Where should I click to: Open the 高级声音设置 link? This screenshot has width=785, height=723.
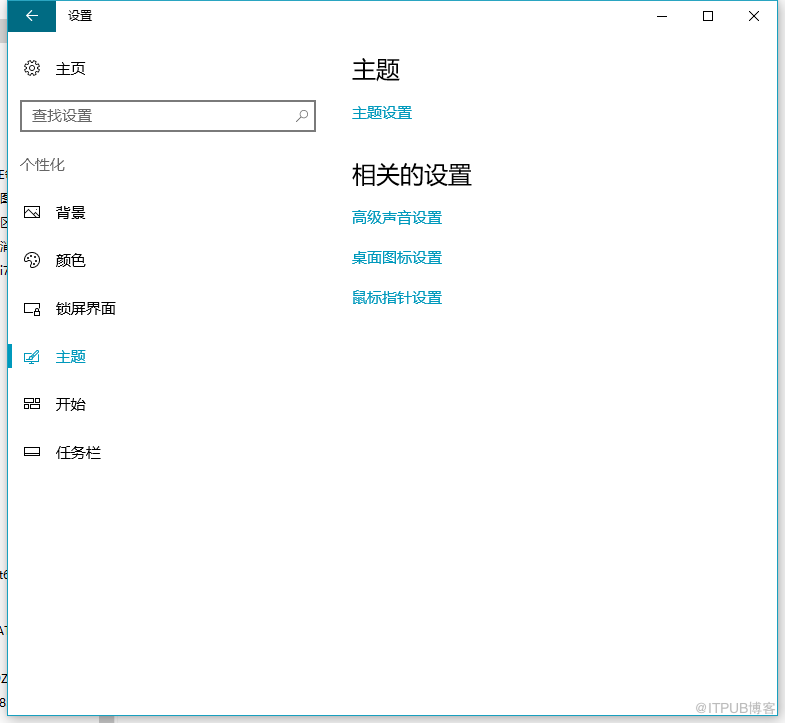[x=397, y=218]
